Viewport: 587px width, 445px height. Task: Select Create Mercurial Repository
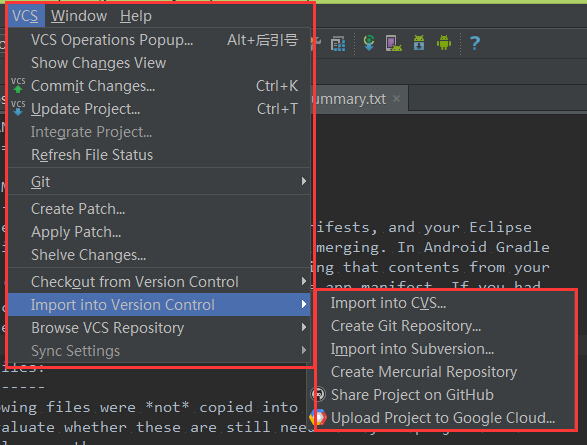pos(424,372)
